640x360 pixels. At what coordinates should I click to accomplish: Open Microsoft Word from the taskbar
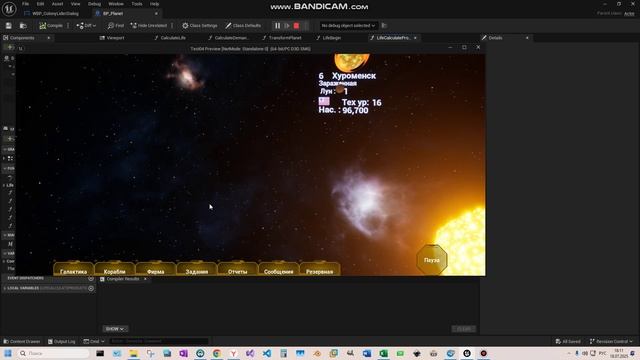[x=367, y=353]
